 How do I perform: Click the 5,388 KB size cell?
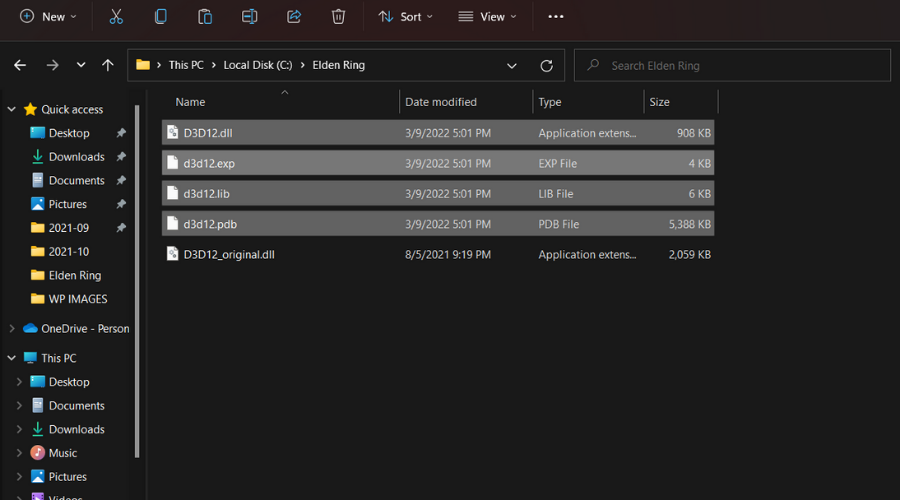[x=689, y=224]
